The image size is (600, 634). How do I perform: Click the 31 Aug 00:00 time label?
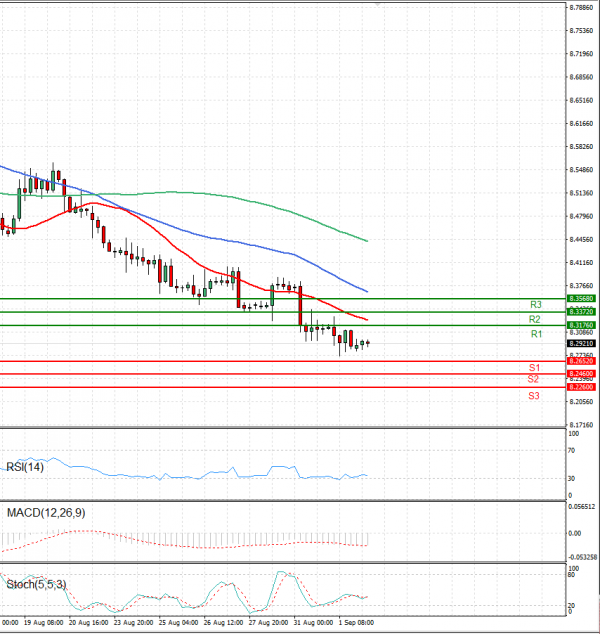(x=313, y=622)
